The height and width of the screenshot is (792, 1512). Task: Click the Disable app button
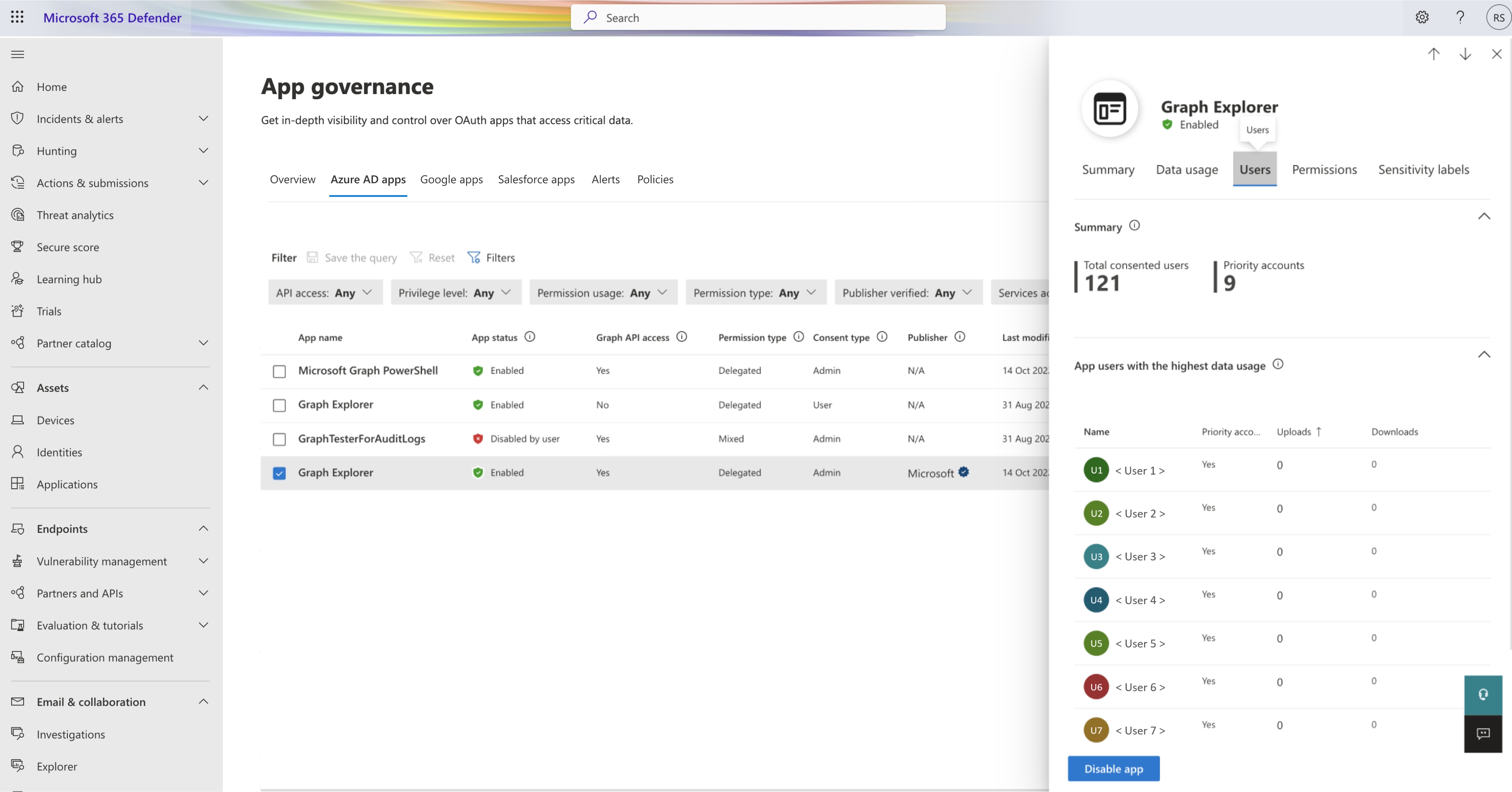point(1113,768)
